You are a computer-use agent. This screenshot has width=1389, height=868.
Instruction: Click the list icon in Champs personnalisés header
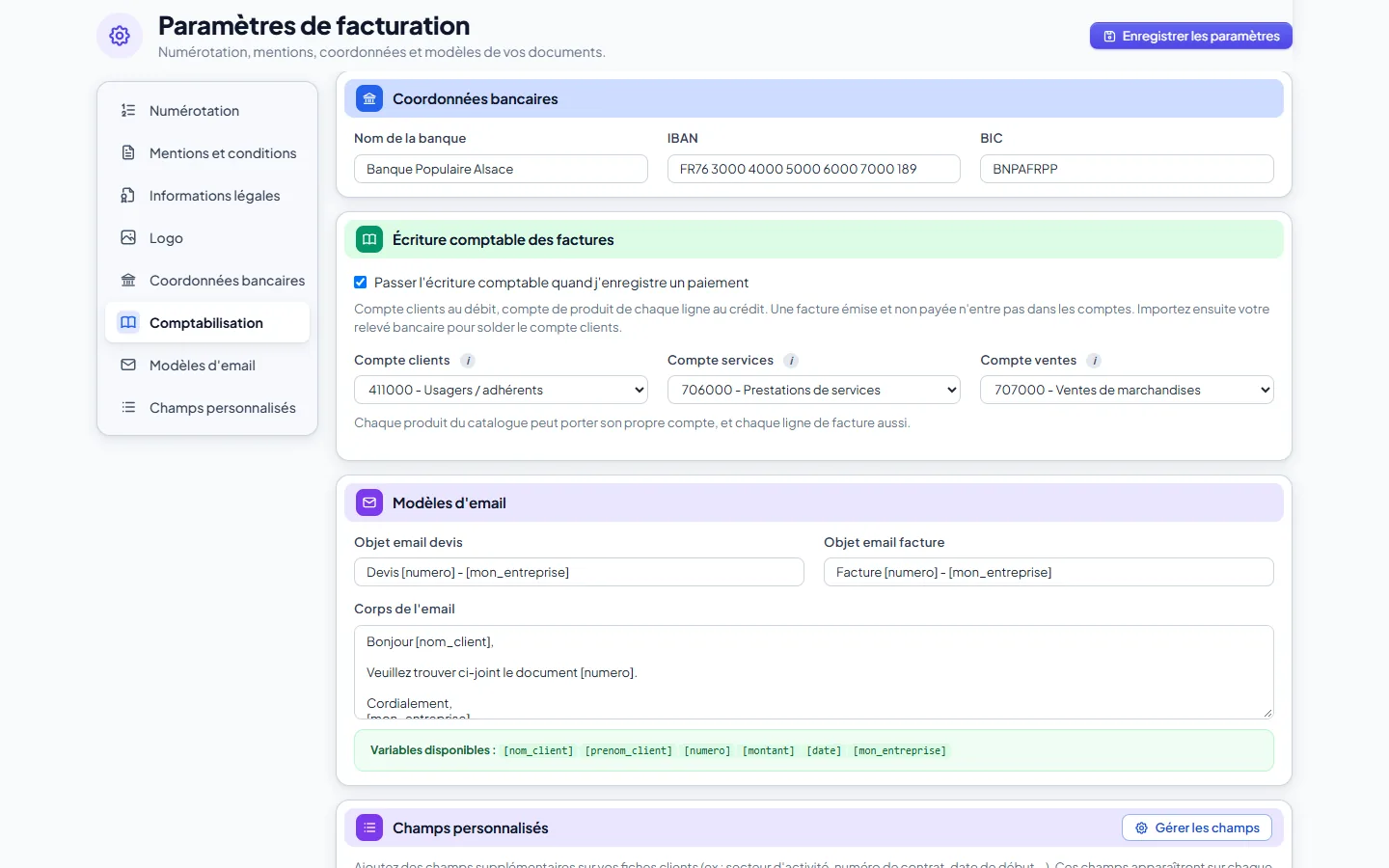[369, 827]
